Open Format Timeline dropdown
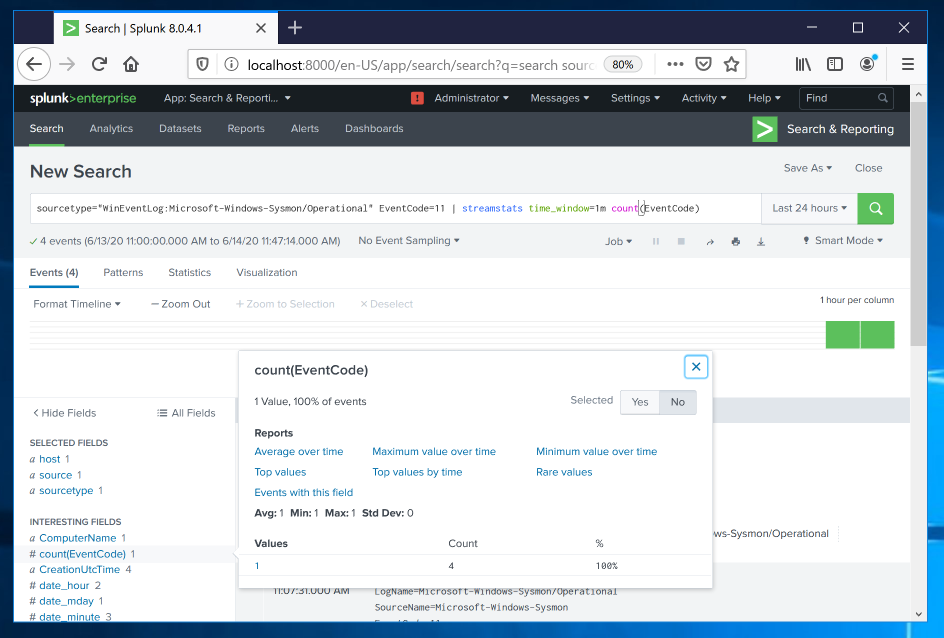 pos(77,304)
